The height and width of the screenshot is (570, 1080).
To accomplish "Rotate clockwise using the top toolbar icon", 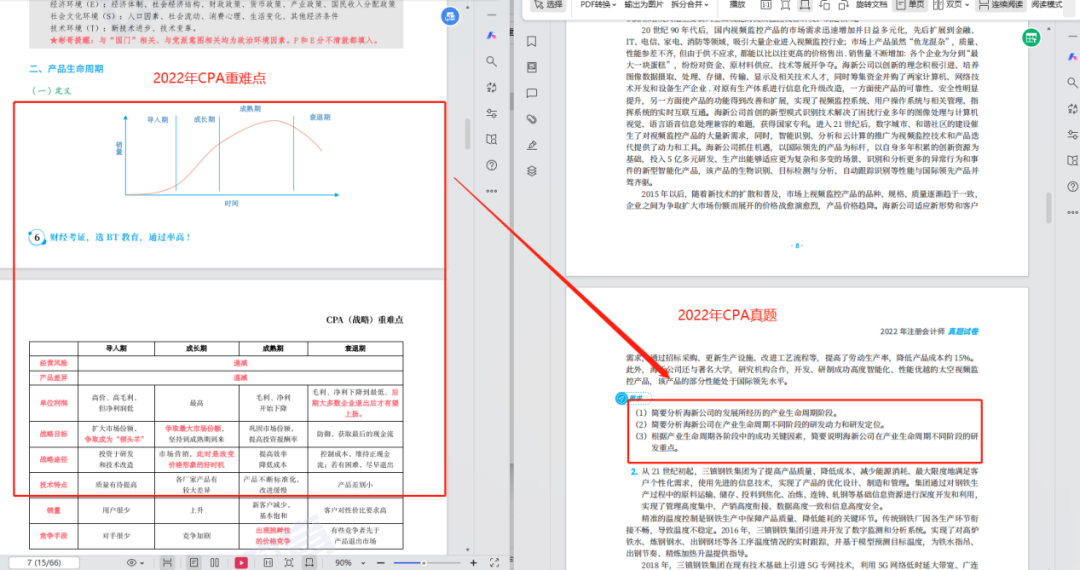I will 844,4.
